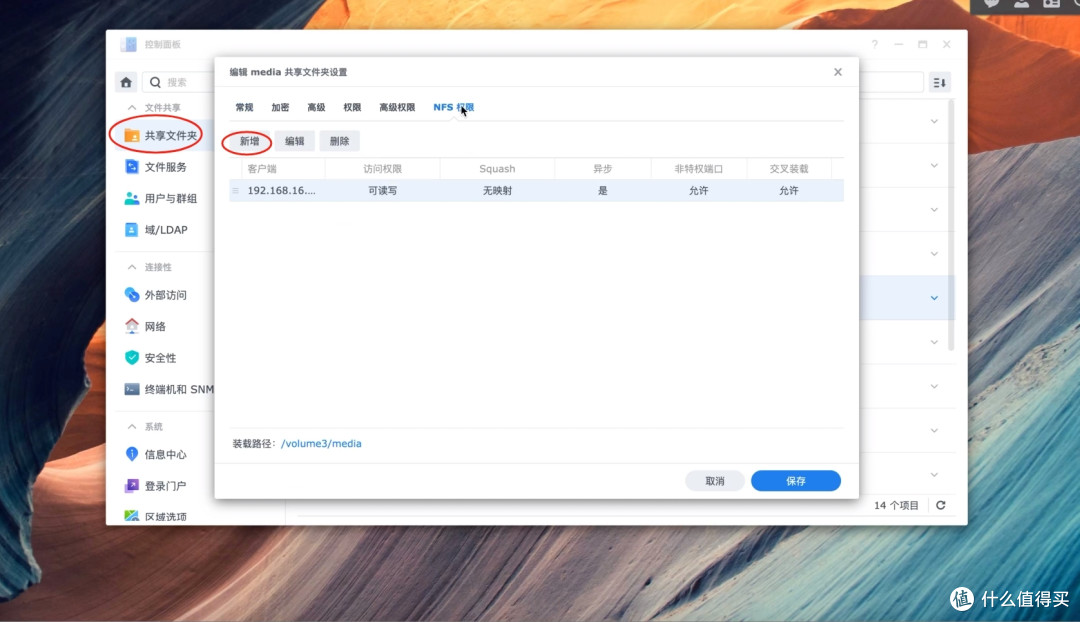
Task: Sort by Squash column header
Action: 497,169
